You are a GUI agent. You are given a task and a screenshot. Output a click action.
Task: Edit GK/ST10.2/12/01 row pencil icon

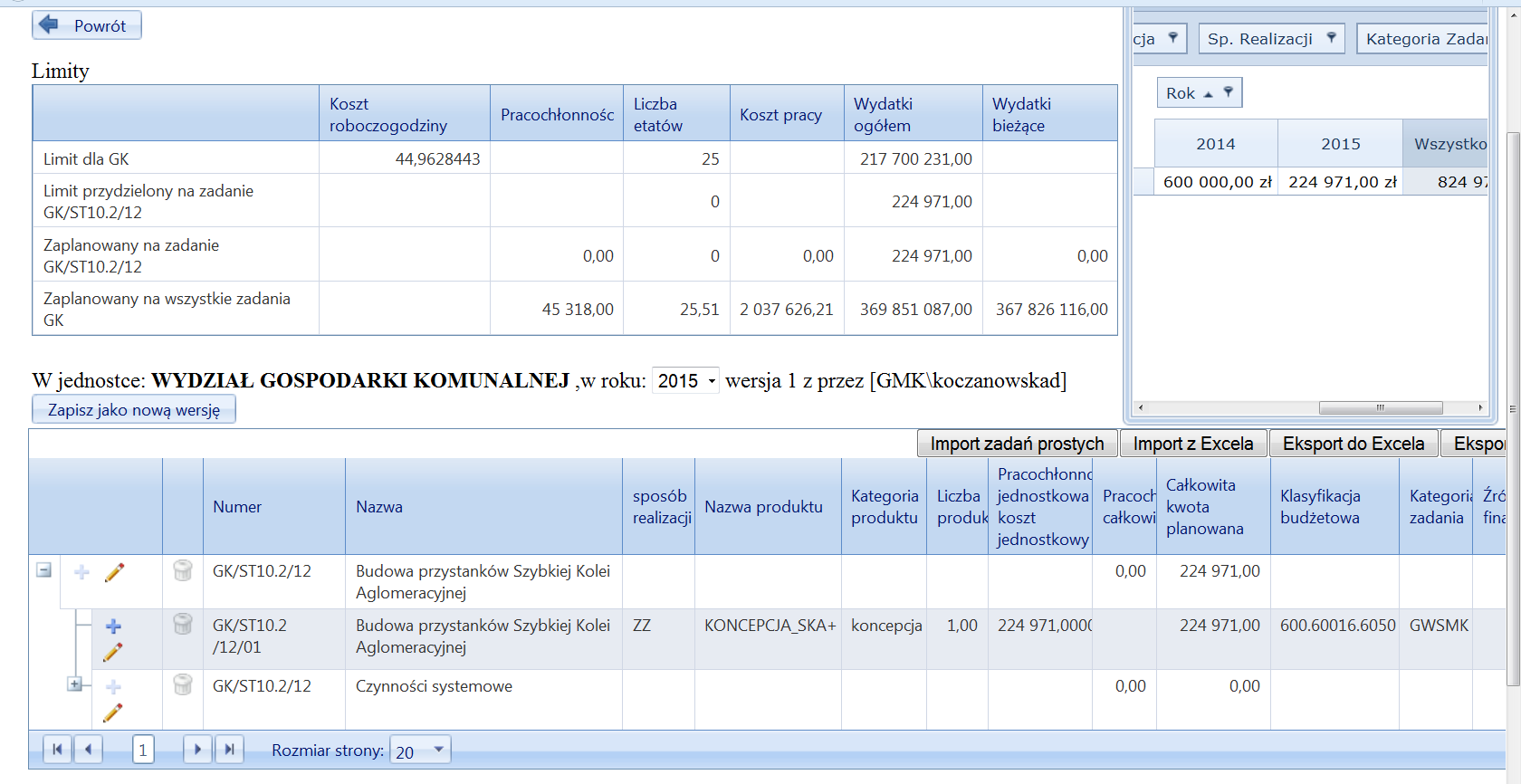pos(113,652)
